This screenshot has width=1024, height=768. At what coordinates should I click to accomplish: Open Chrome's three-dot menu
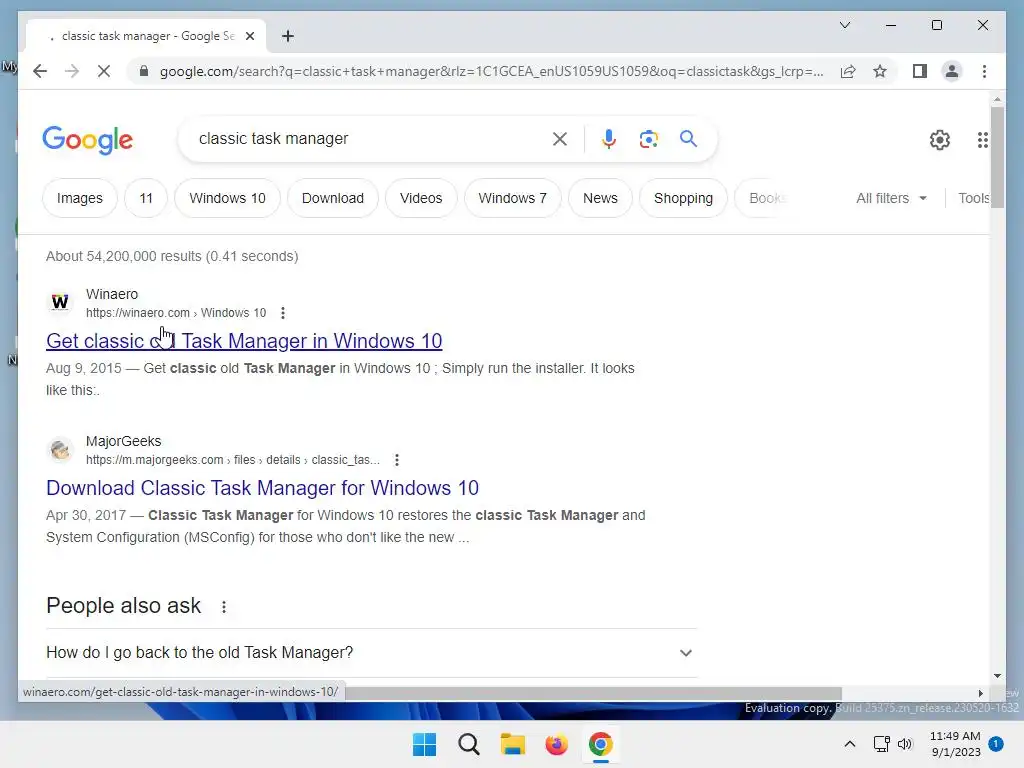tap(984, 71)
